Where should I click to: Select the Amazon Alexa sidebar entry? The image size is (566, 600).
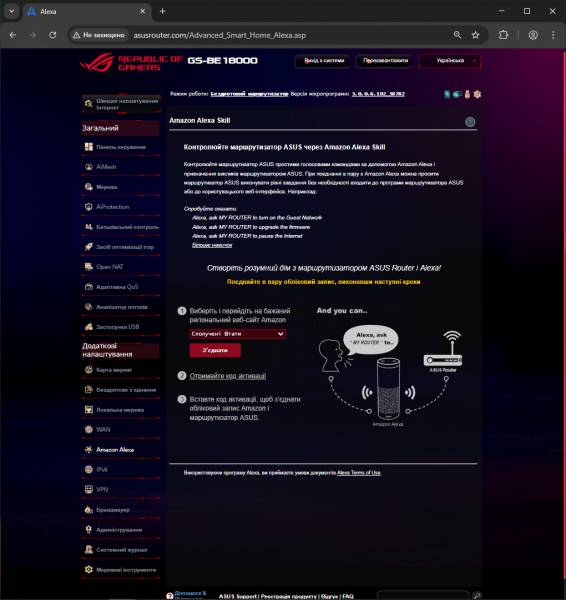(x=121, y=450)
